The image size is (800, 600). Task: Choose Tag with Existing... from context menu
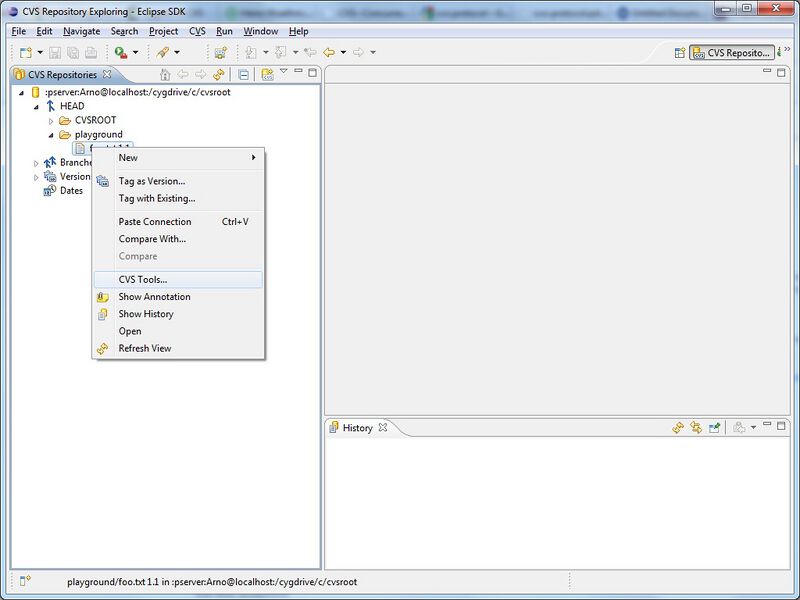click(179, 198)
